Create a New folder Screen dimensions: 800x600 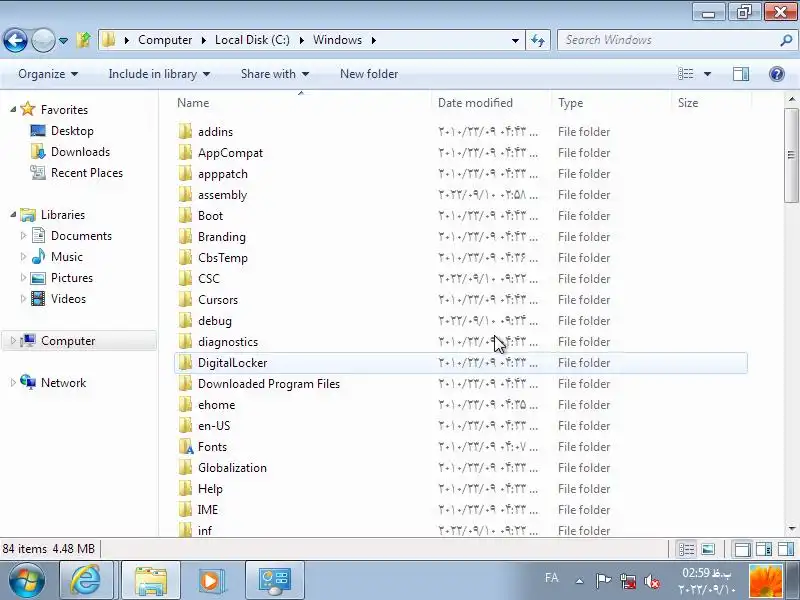click(369, 74)
